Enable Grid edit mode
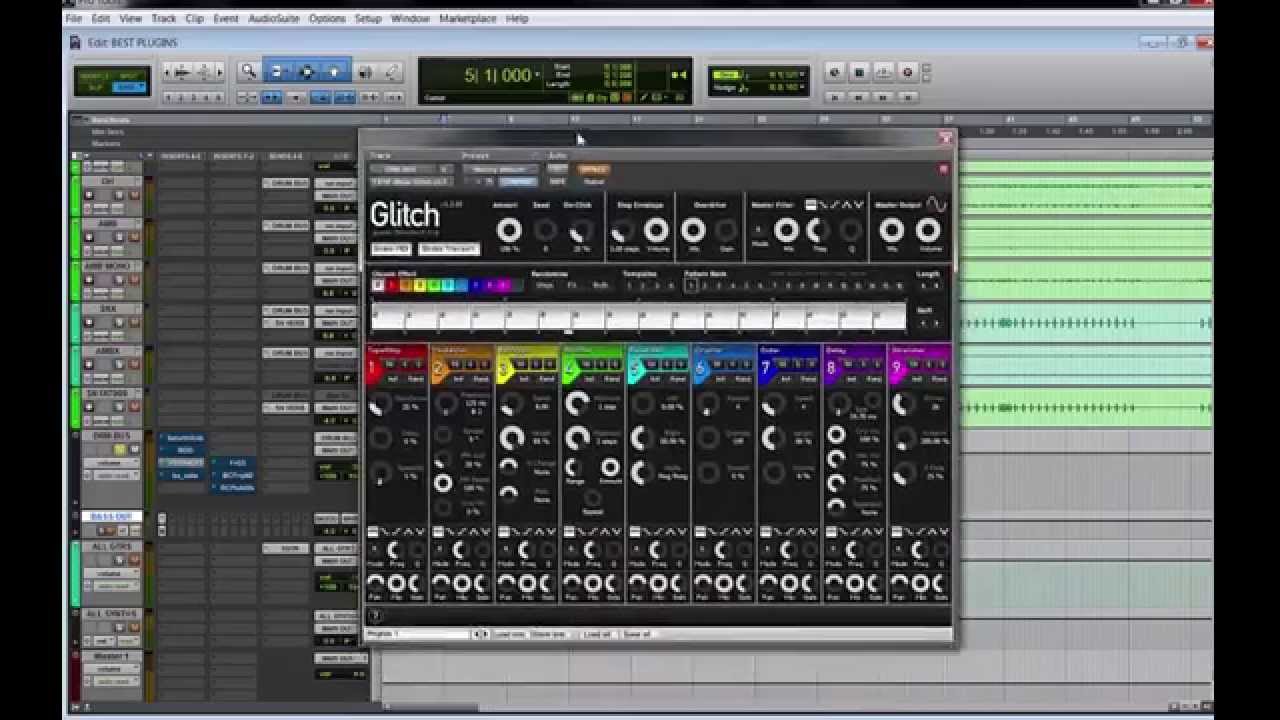The height and width of the screenshot is (720, 1280). pos(129,88)
